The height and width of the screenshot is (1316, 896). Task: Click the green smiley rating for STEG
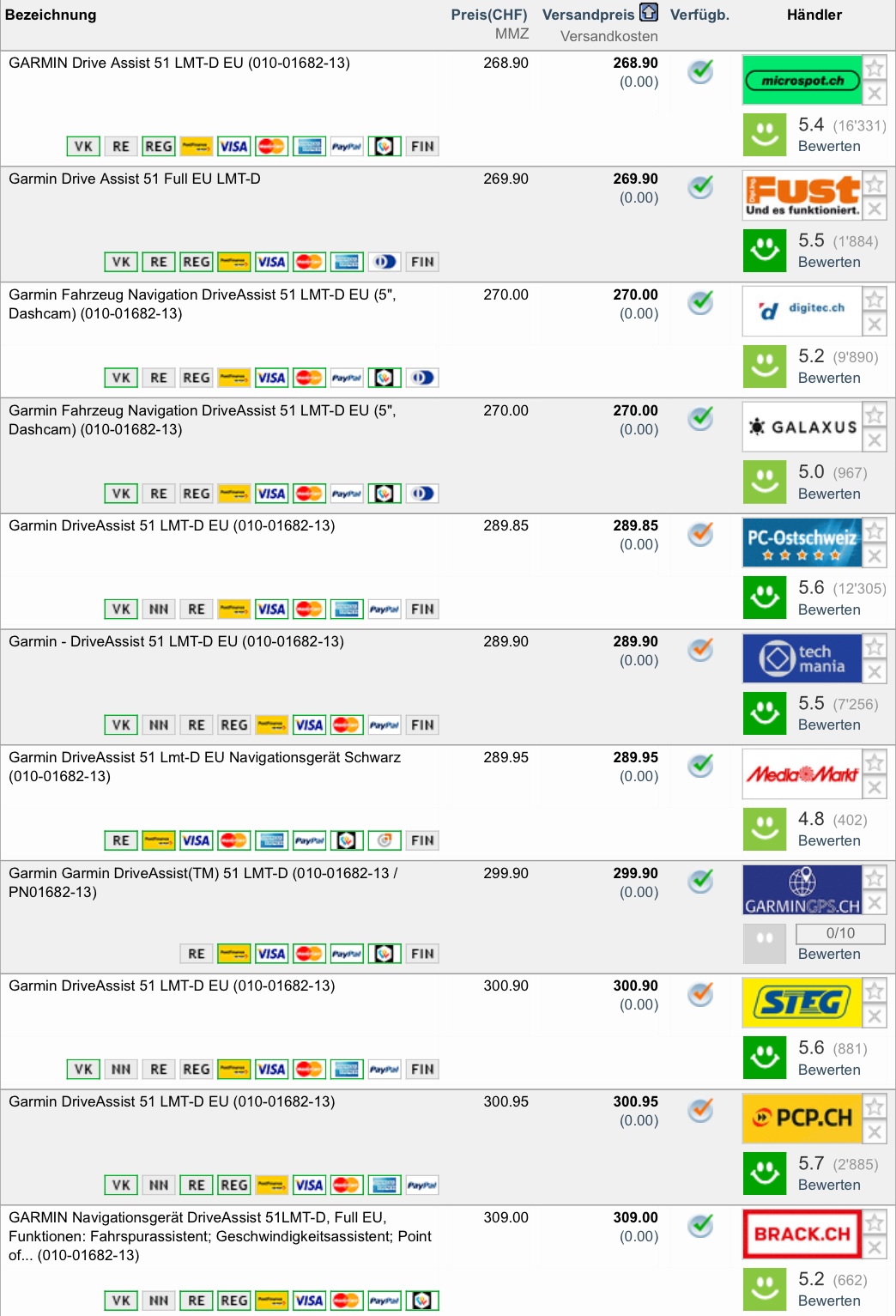[764, 1058]
